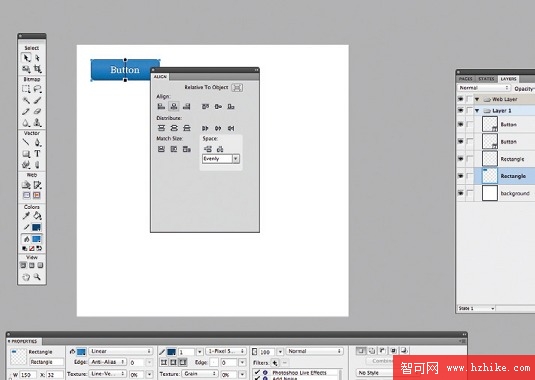The width and height of the screenshot is (535, 380).
Task: Click the Rectangle name field in Properties
Action: [x=46, y=362]
